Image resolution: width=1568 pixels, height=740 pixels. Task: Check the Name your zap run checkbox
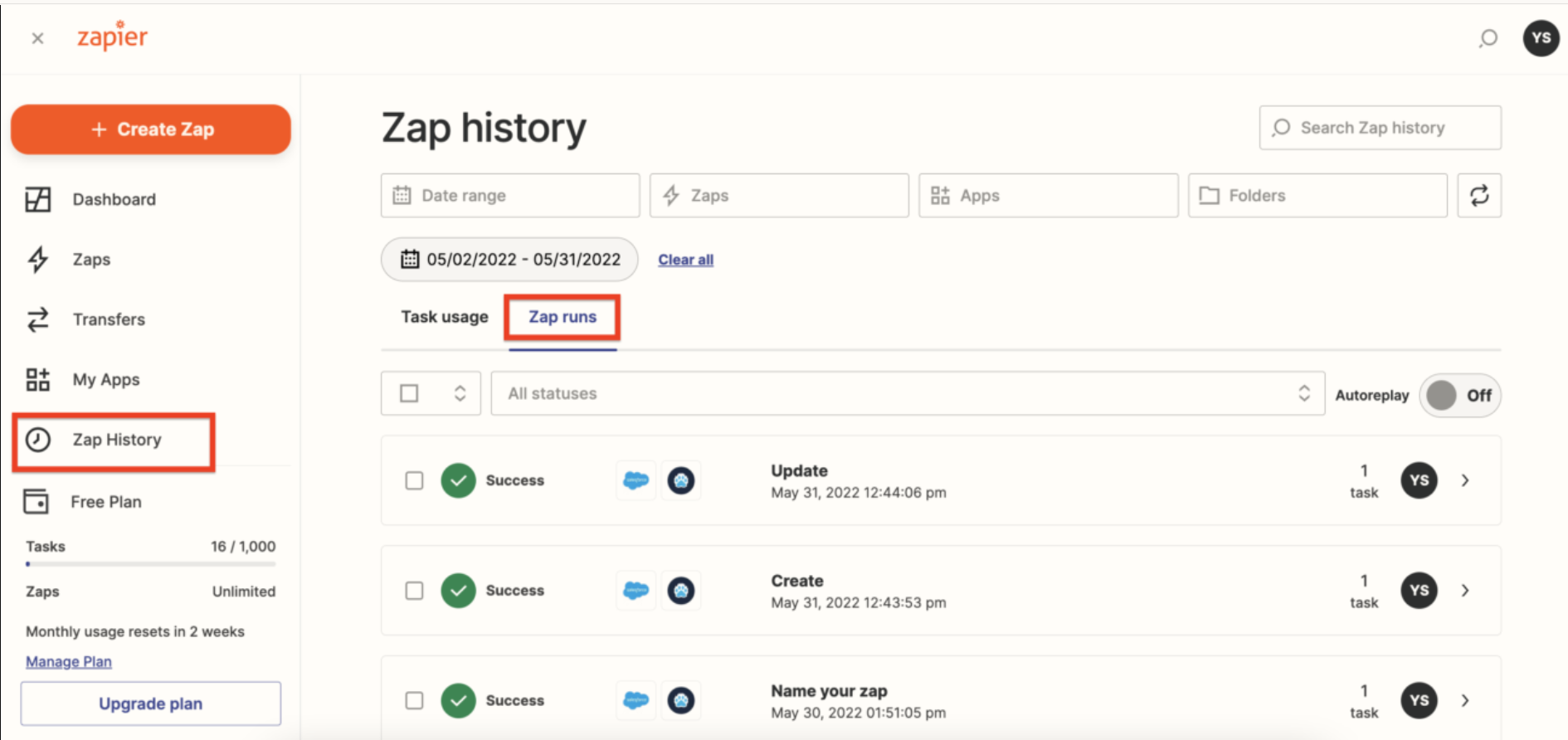(x=414, y=701)
